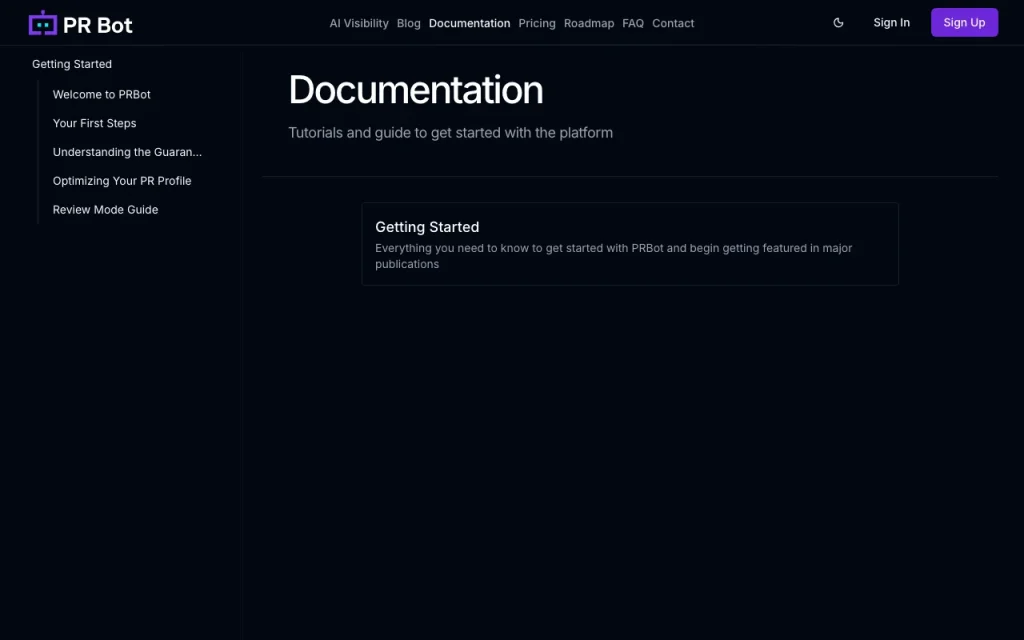
Task: Click the Getting Started card description text
Action: pyautogui.click(x=614, y=256)
